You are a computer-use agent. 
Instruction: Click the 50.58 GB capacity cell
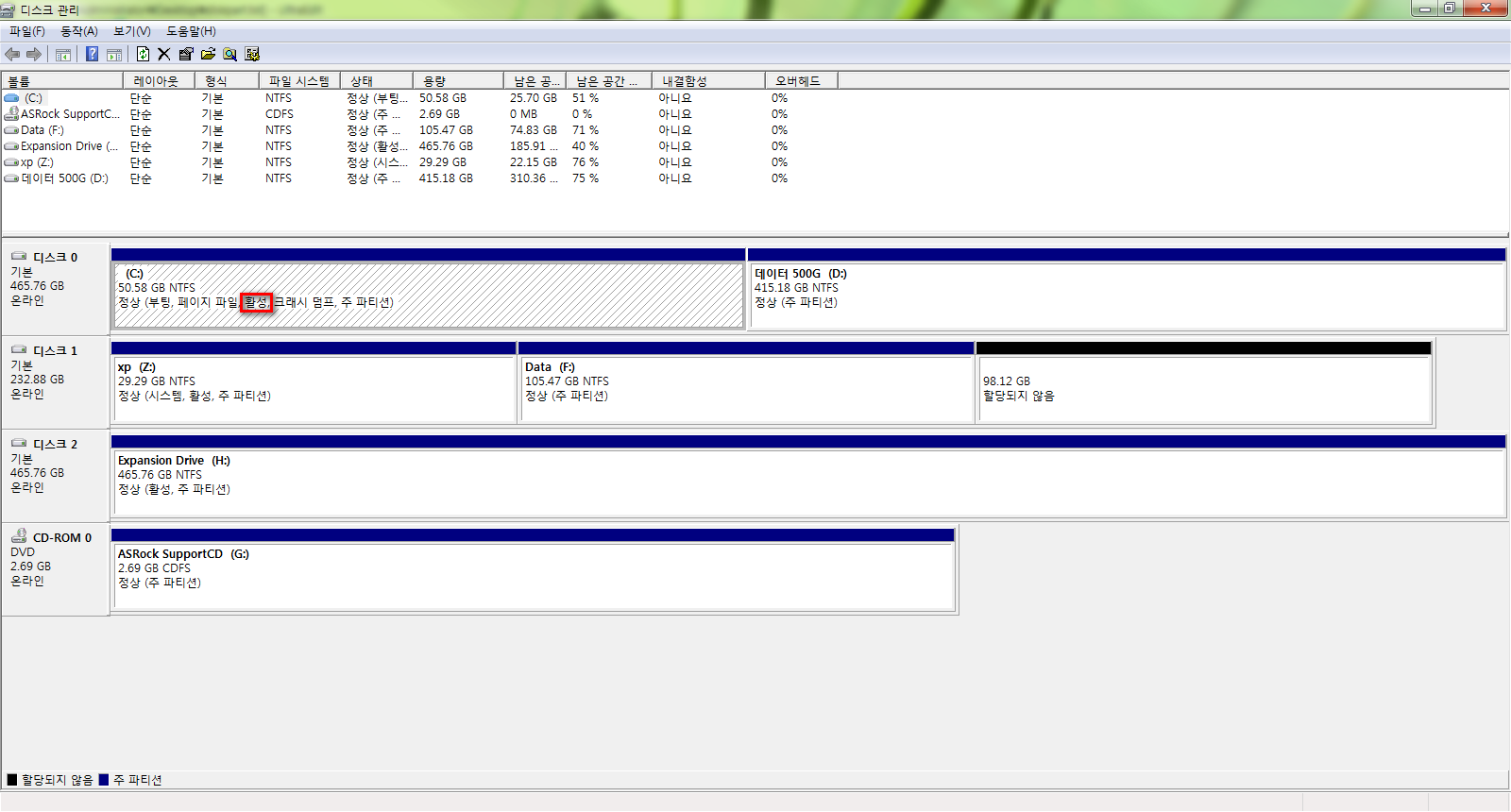443,98
